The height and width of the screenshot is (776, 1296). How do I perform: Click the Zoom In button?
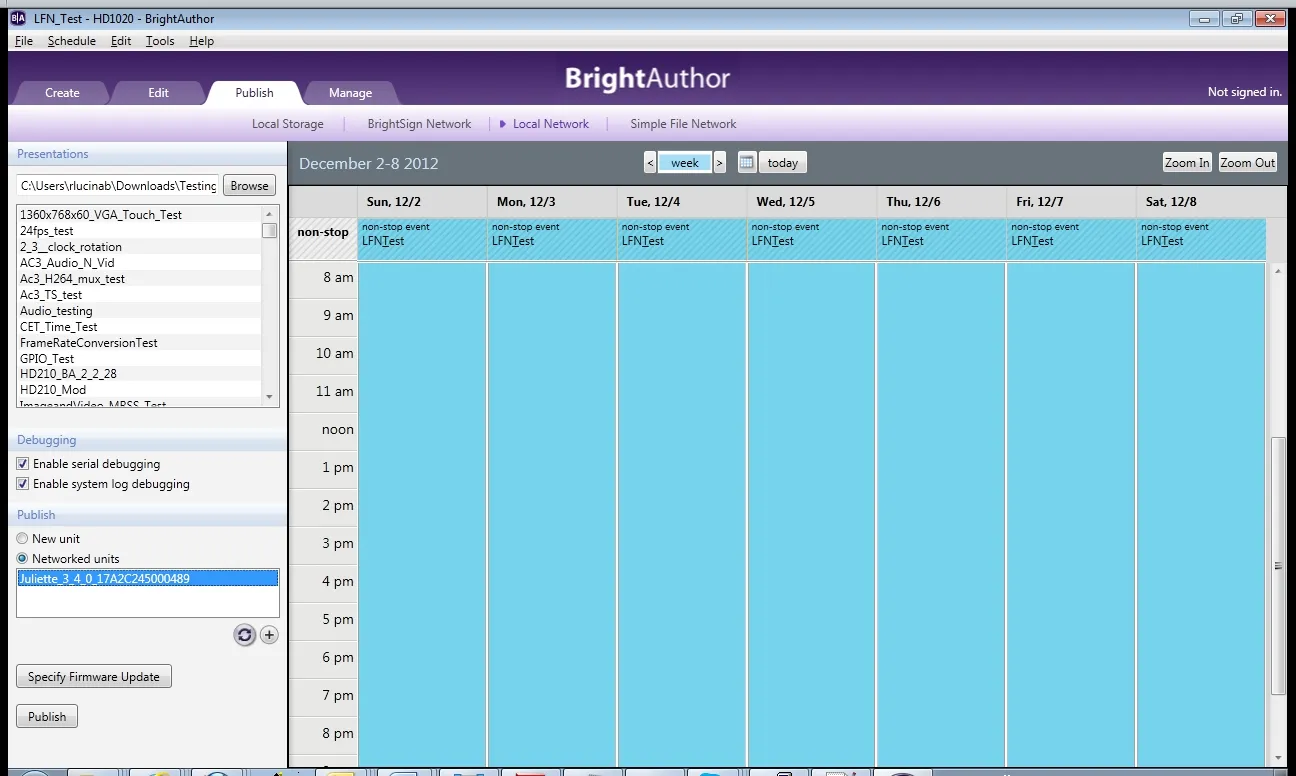(1187, 163)
